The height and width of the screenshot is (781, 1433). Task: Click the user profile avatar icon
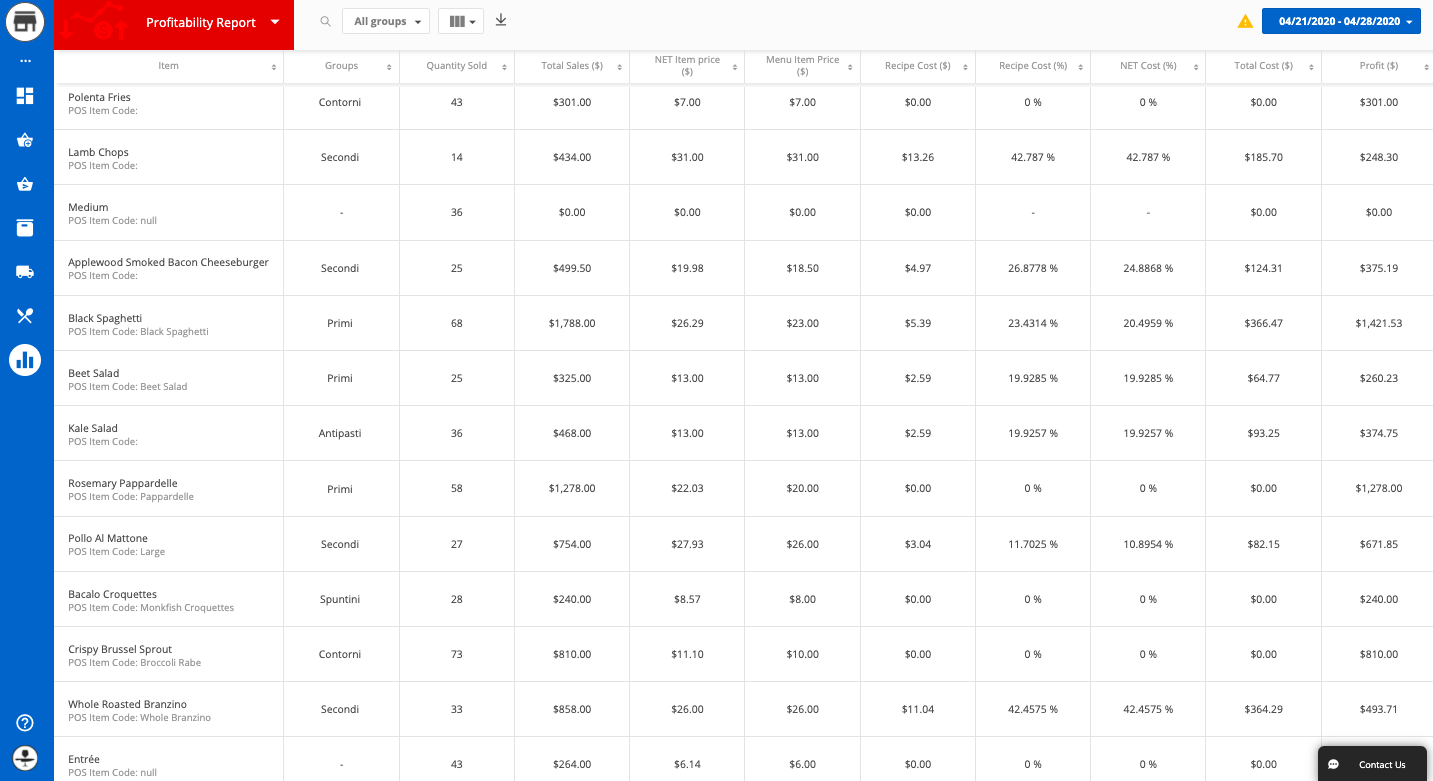[25, 757]
